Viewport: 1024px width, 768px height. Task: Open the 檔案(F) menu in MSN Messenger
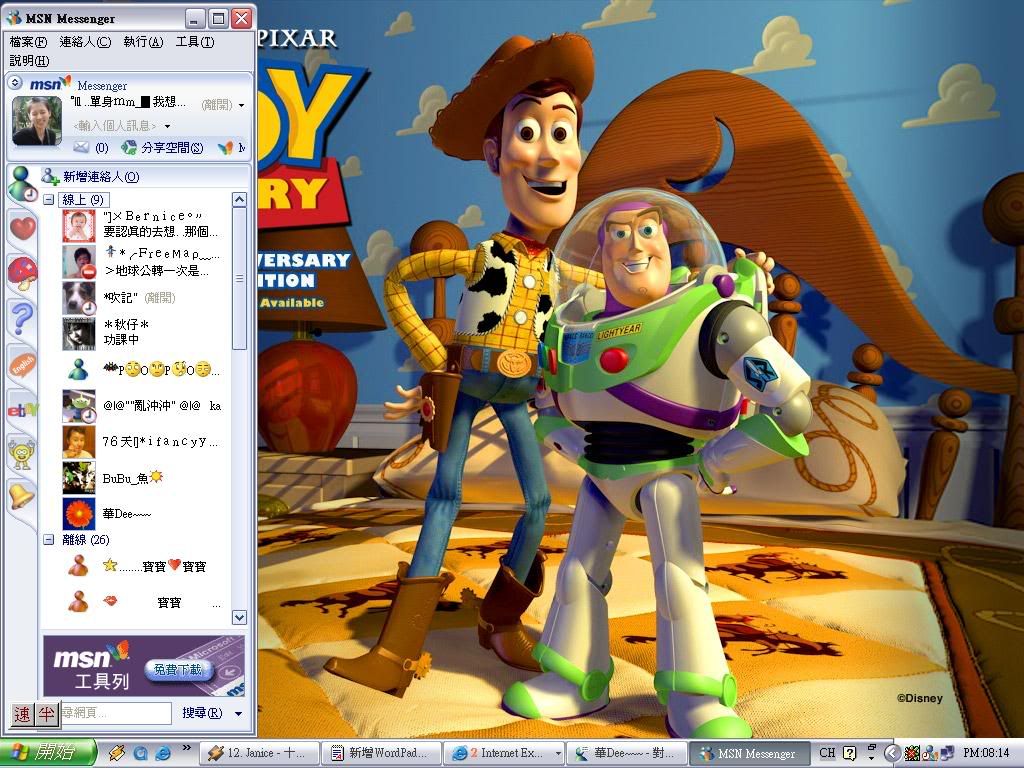coord(28,42)
